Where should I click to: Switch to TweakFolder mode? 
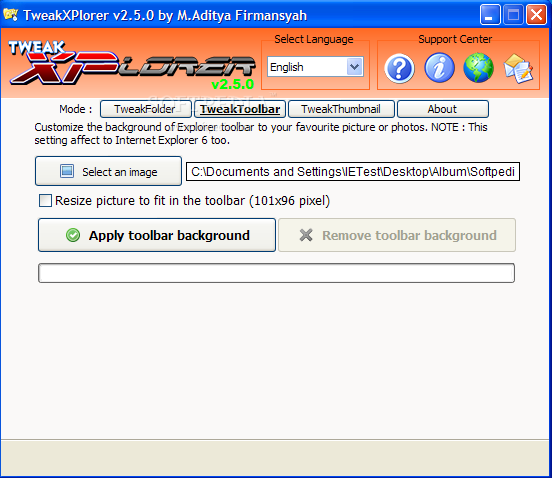pyautogui.click(x=146, y=109)
